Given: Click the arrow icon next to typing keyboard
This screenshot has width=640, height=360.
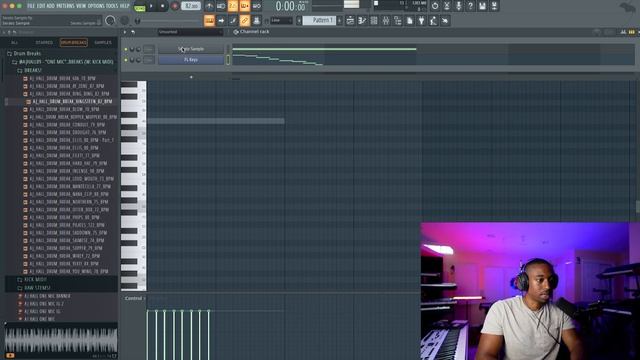Looking at the screenshot, I should click(x=221, y=20).
